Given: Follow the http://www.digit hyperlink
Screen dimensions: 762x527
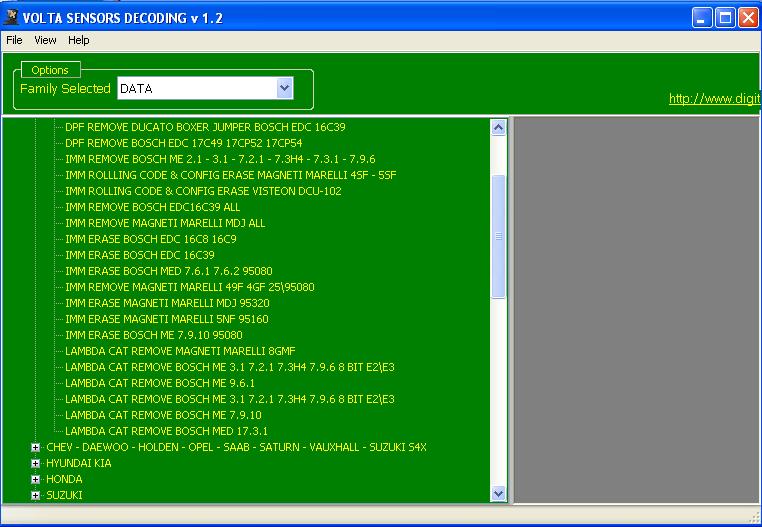Looking at the screenshot, I should pos(714,99).
